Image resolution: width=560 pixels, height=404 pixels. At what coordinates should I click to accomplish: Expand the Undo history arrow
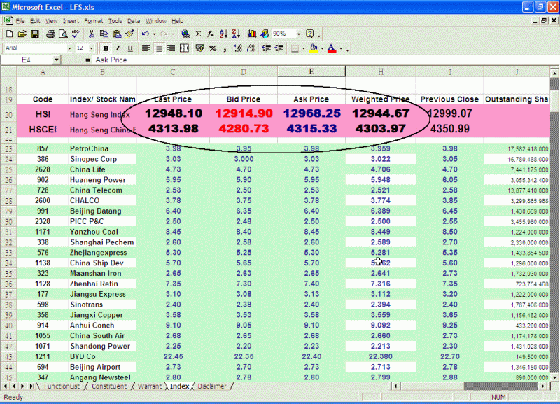(x=154, y=34)
